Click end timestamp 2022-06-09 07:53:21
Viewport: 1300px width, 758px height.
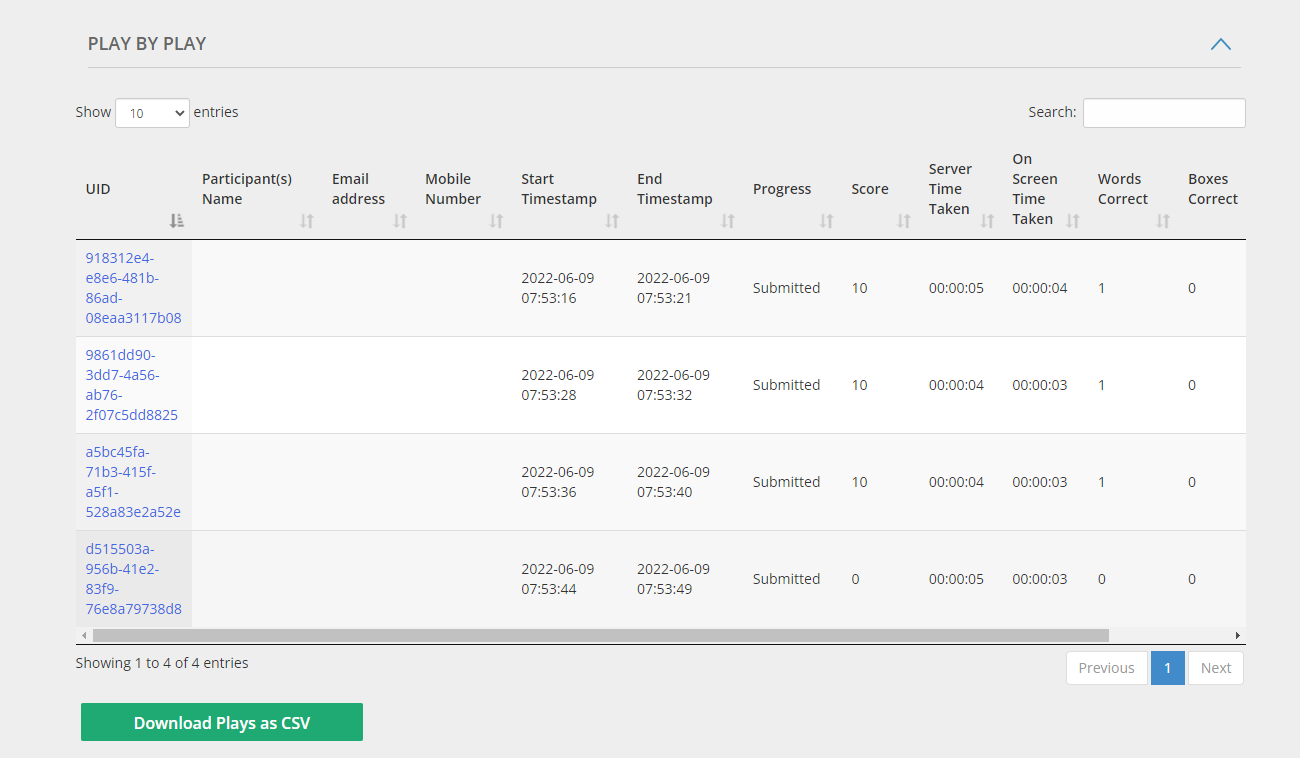pos(673,288)
